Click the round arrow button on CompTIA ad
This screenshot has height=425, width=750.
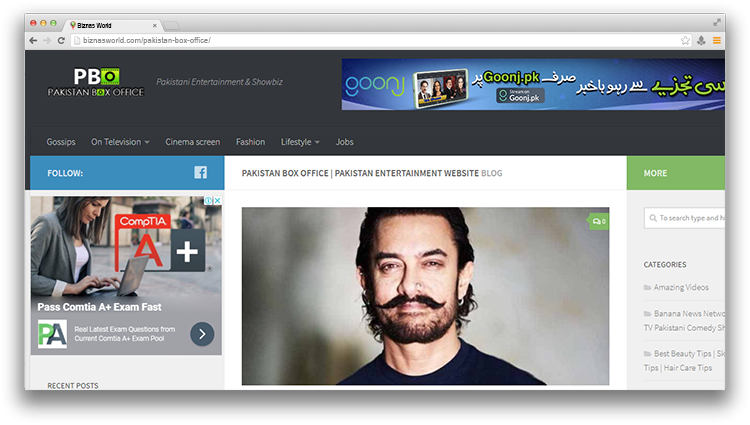[202, 334]
